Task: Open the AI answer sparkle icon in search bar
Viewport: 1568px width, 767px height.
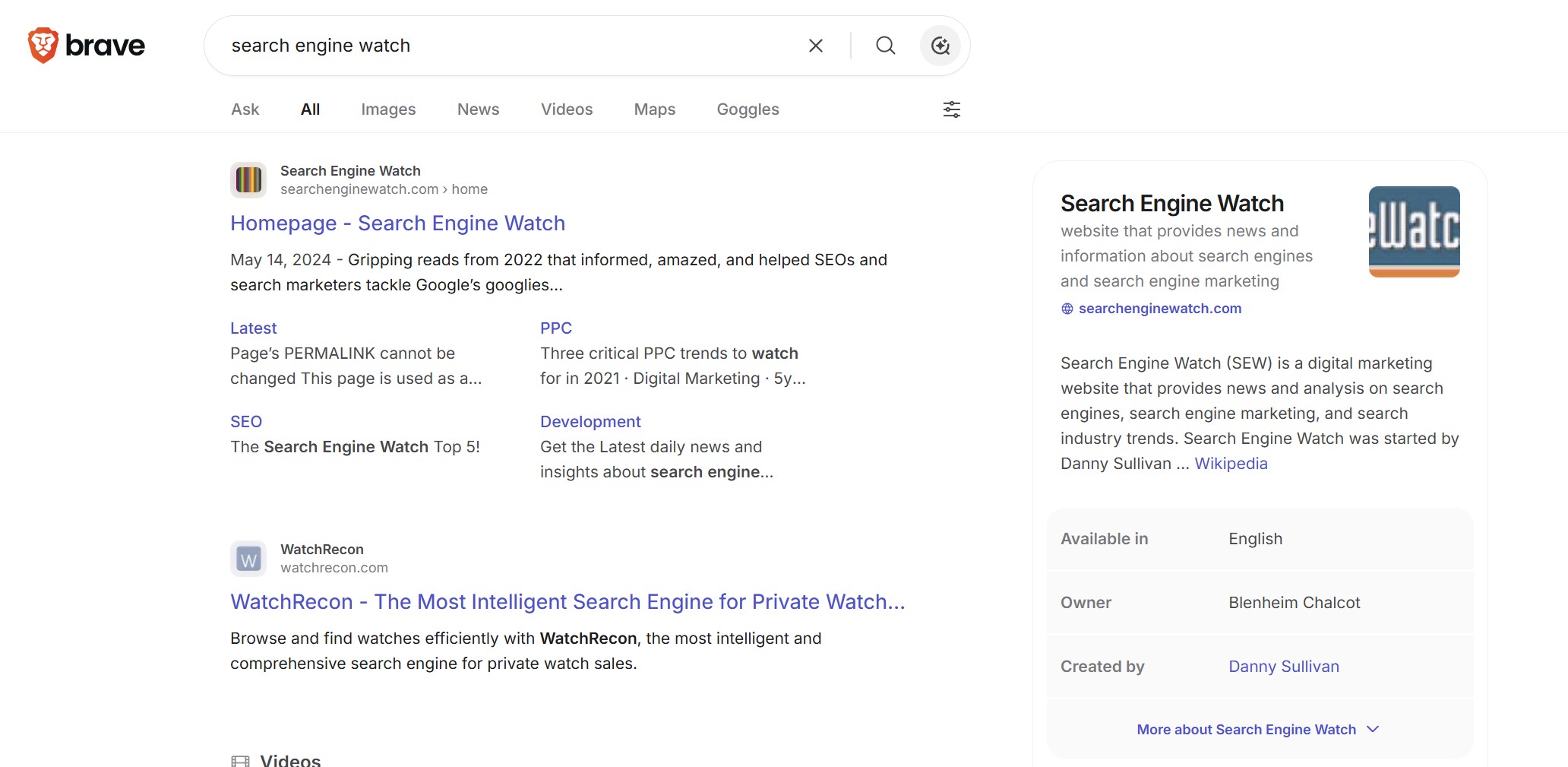Action: [x=940, y=46]
